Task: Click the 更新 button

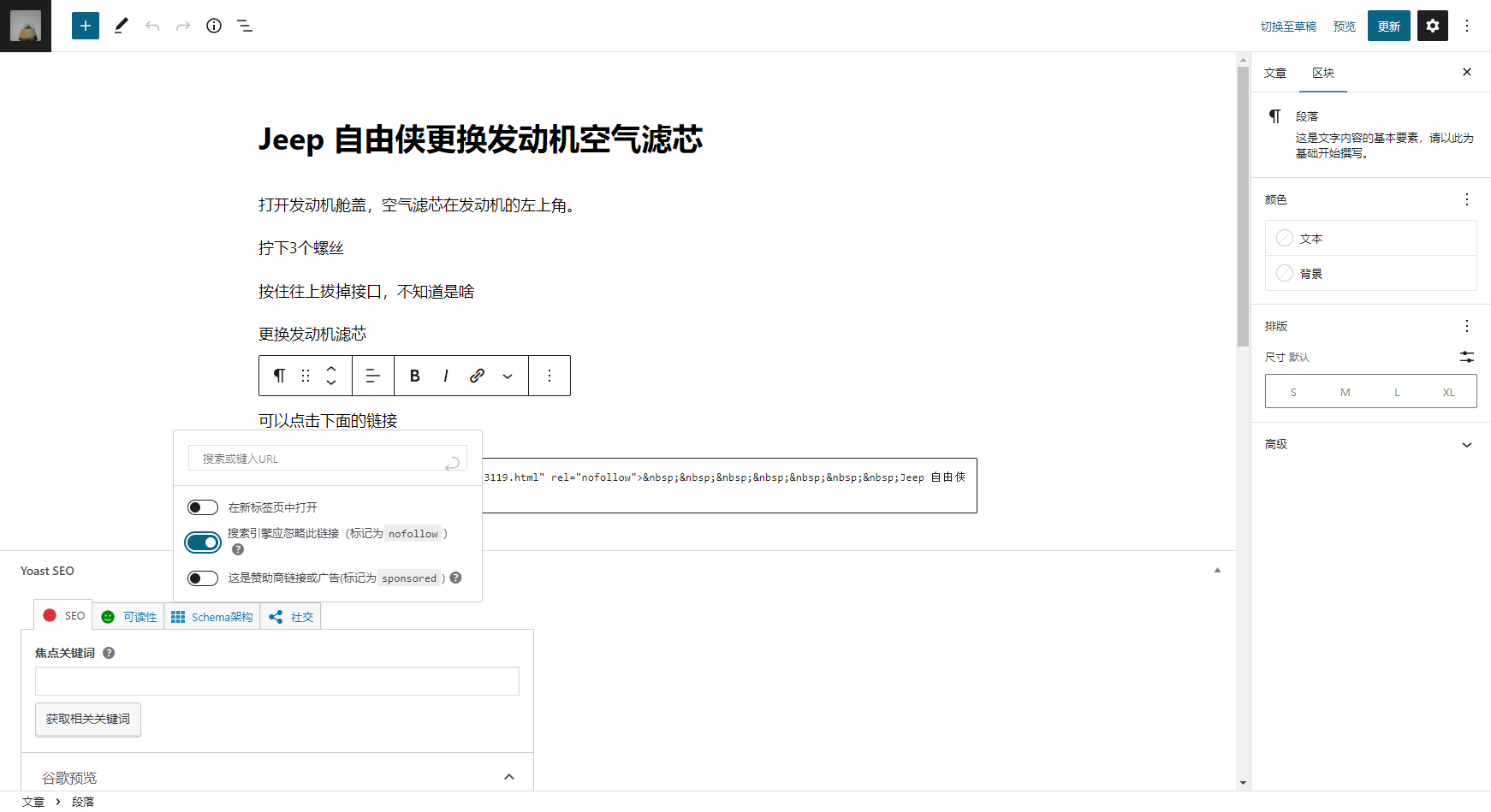Action: coord(1388,26)
